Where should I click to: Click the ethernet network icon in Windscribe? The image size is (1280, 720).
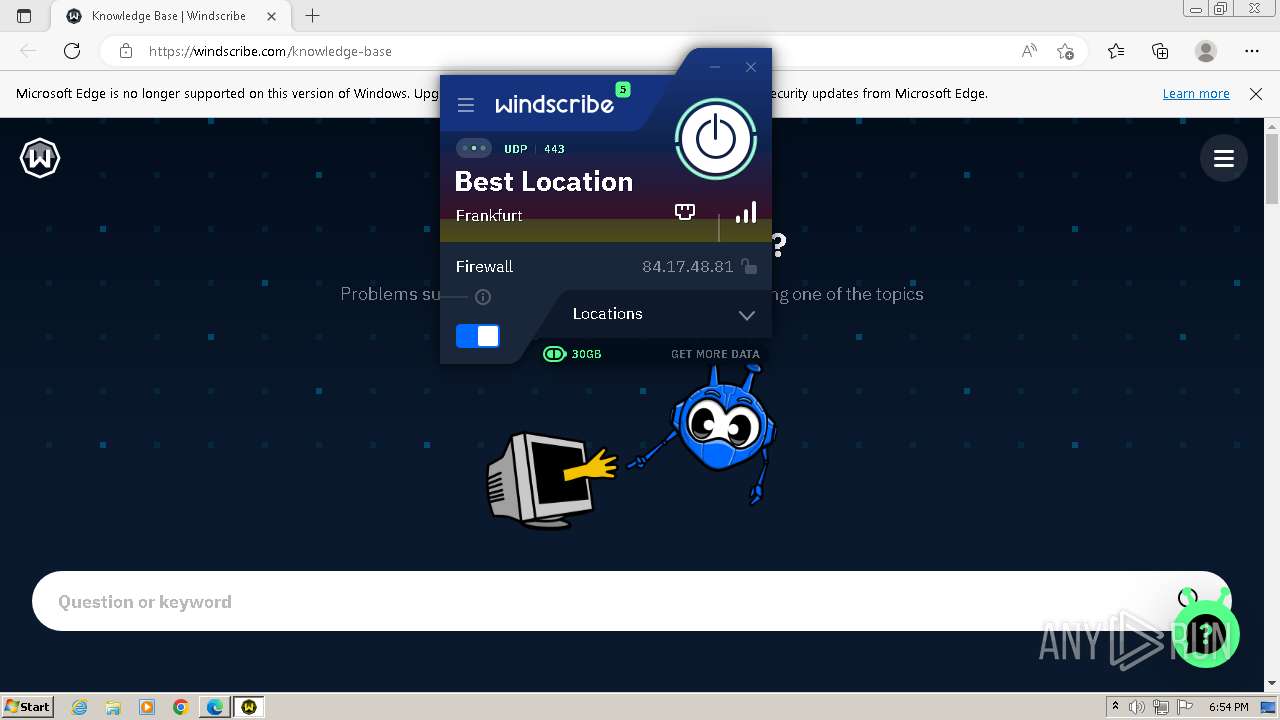[x=685, y=212]
